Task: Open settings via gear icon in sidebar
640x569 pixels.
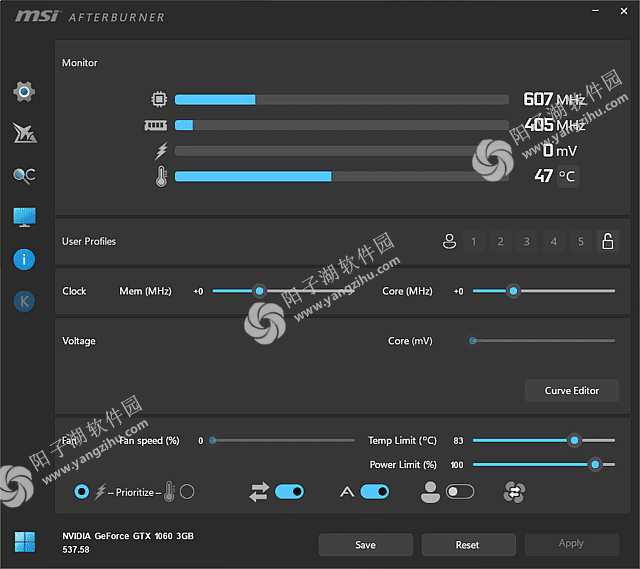Action: pyautogui.click(x=24, y=91)
